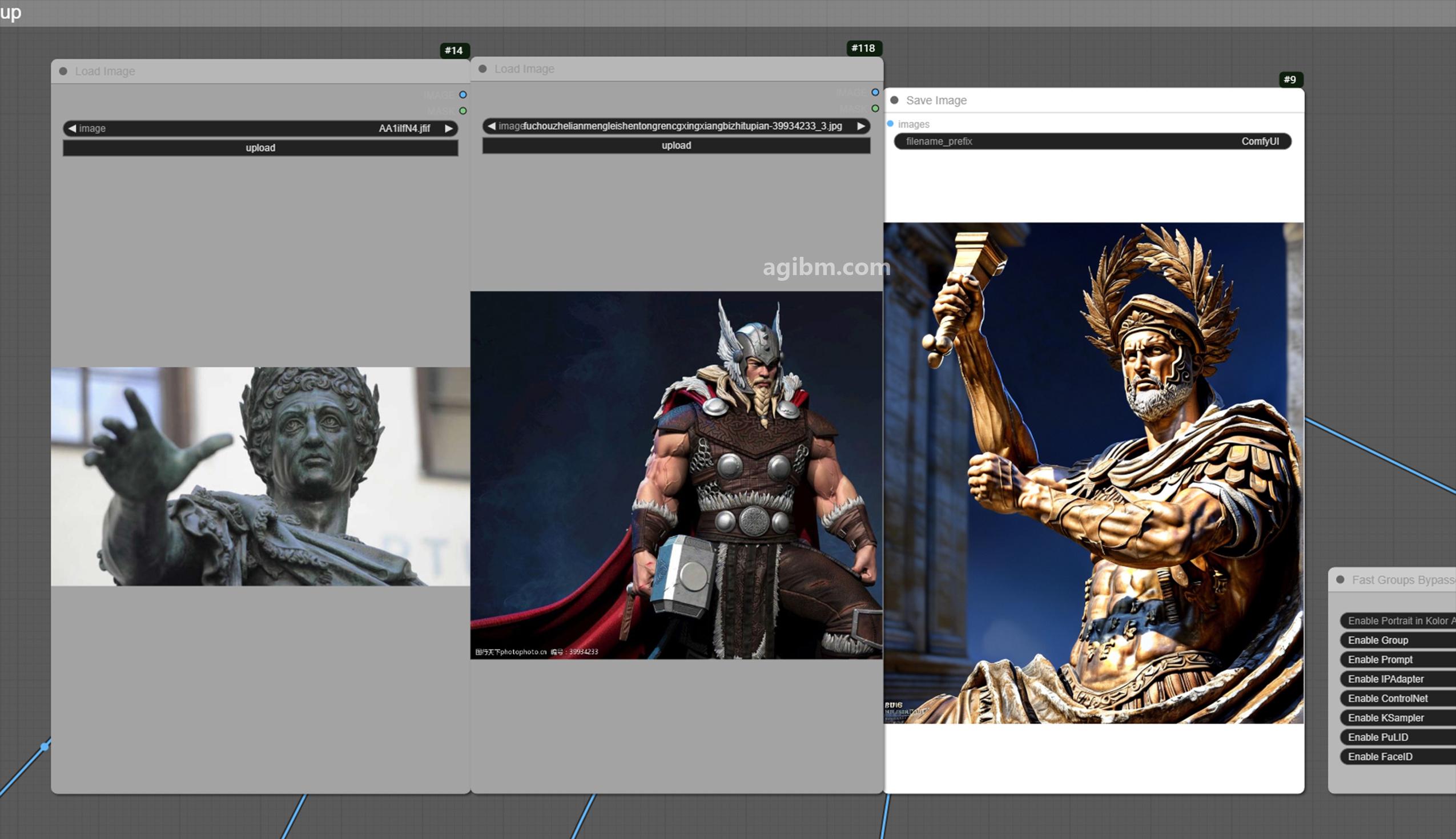This screenshot has width=1456, height=839.
Task: Click the Thor figure preview thumbnail
Action: click(x=676, y=475)
